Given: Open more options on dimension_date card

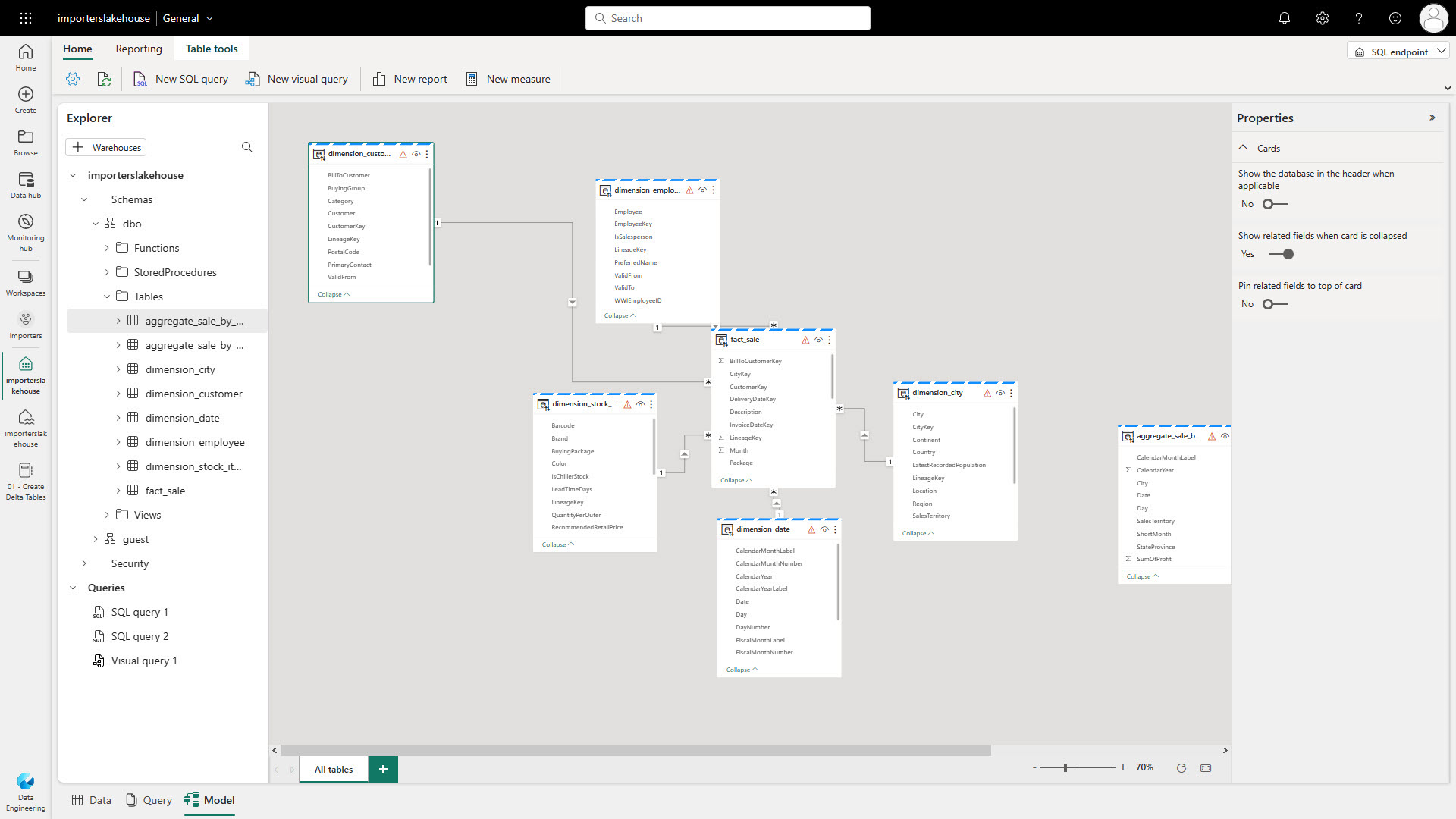Looking at the screenshot, I should coord(835,529).
